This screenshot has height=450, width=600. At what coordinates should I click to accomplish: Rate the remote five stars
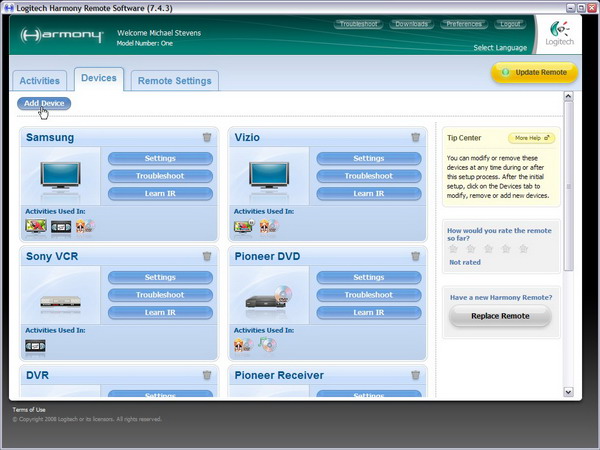523,249
